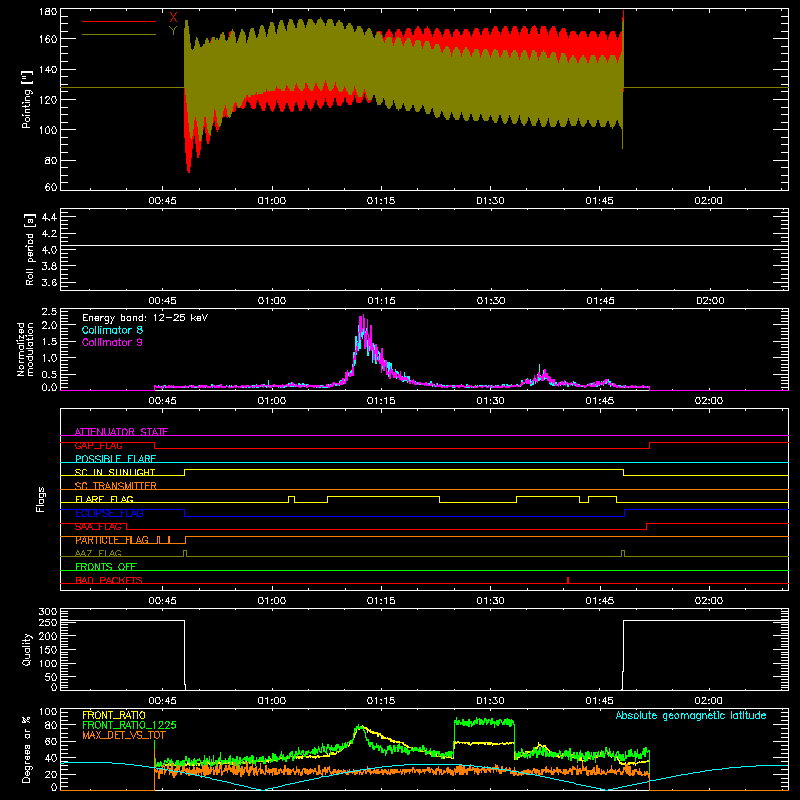Click the 300 tick on the Quality axis

click(x=48, y=612)
